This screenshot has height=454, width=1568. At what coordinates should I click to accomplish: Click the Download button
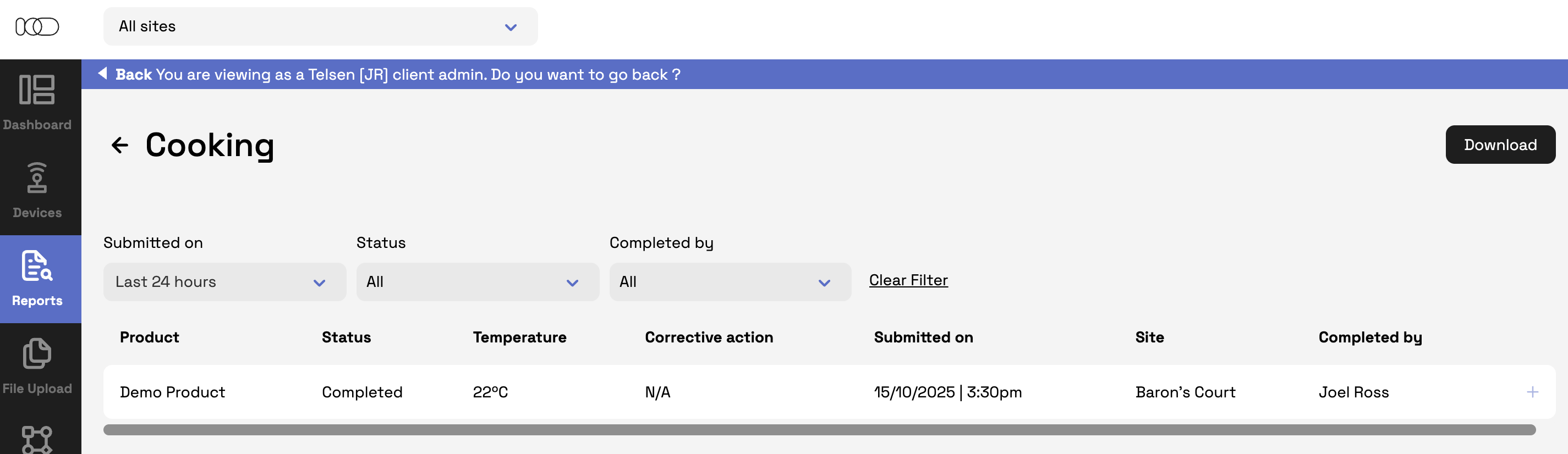(x=1500, y=145)
